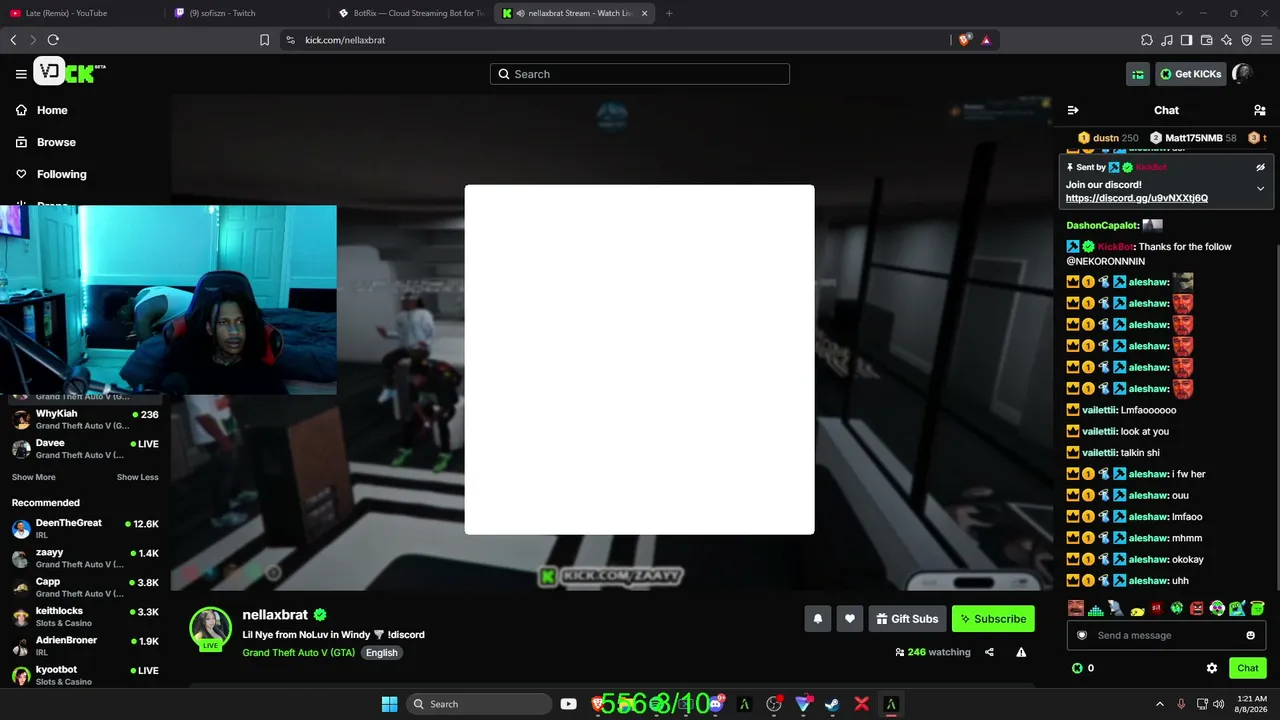Open browser extensions puzzle icon
Image resolution: width=1280 pixels, height=720 pixels.
click(x=1147, y=40)
